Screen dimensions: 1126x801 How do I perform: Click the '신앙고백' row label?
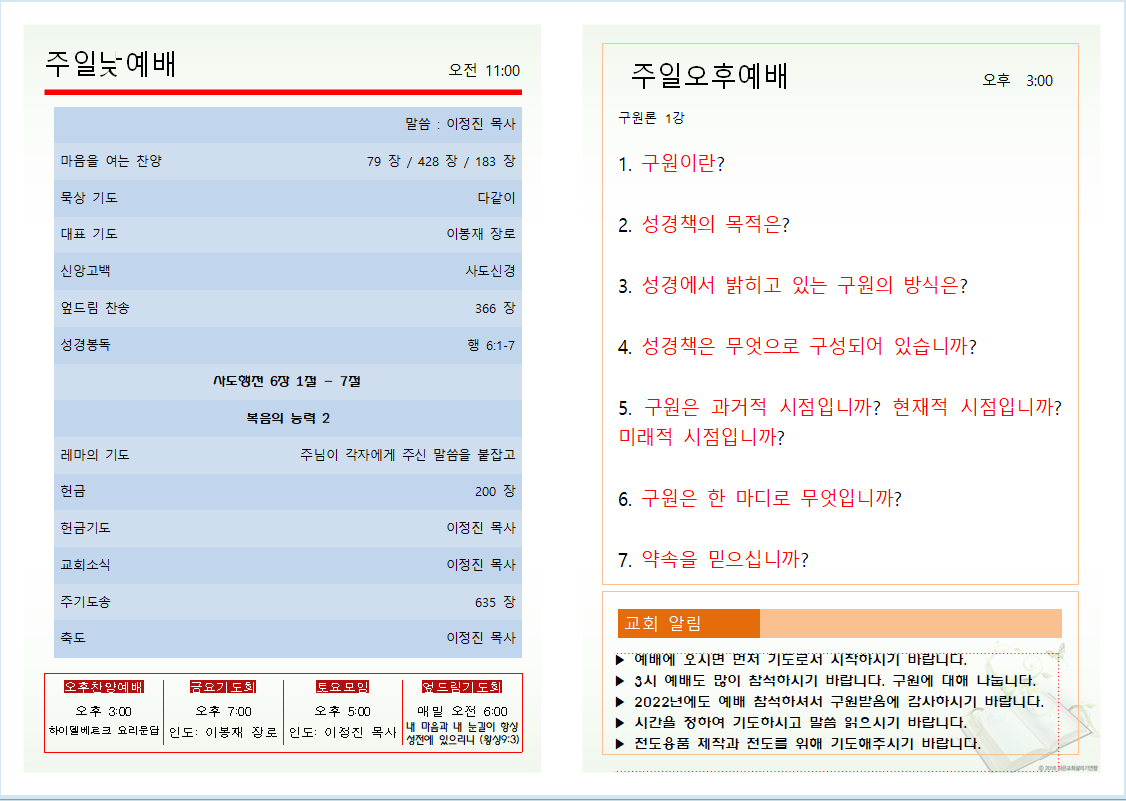click(x=85, y=271)
